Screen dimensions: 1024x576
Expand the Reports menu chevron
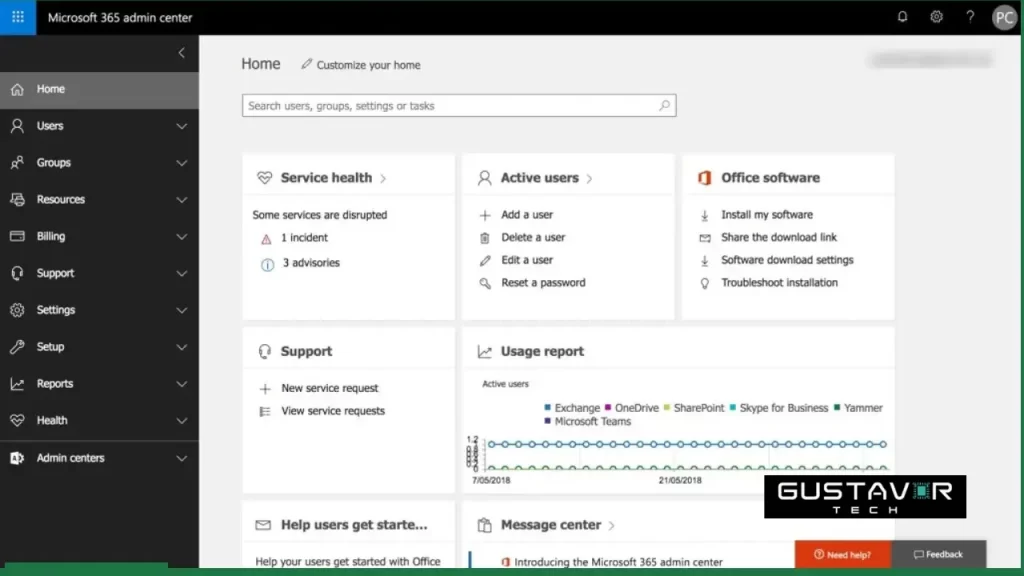182,384
